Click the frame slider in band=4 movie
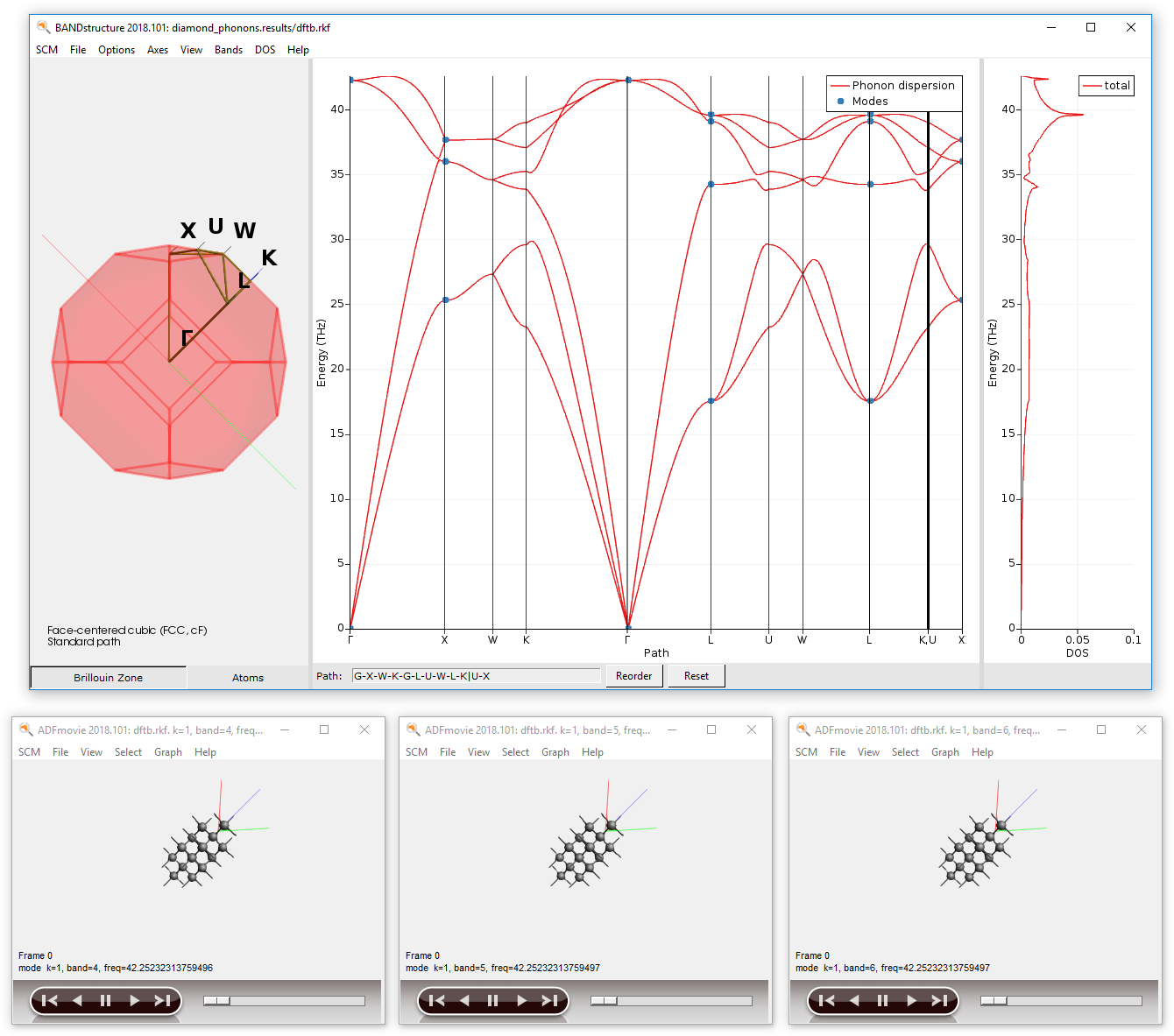This screenshot has height=1036, width=1174. point(284,1001)
